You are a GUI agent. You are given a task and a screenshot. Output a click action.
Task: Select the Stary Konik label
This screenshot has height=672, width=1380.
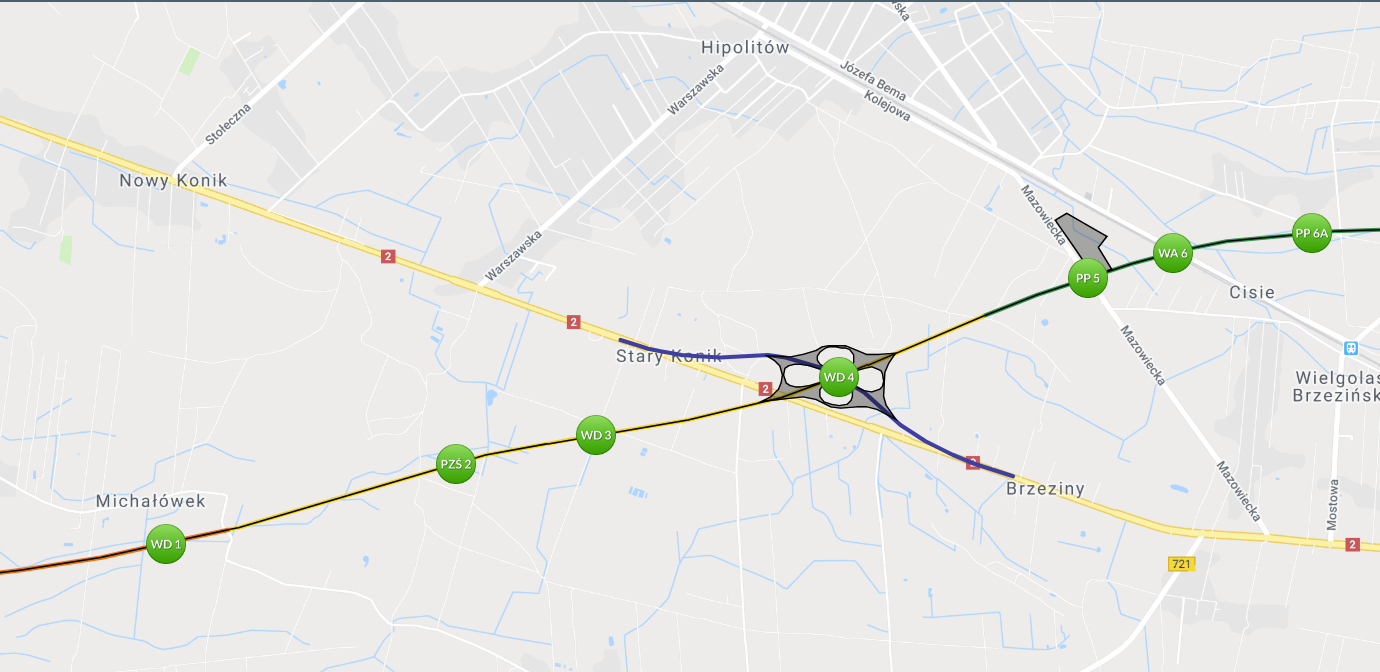coord(669,356)
